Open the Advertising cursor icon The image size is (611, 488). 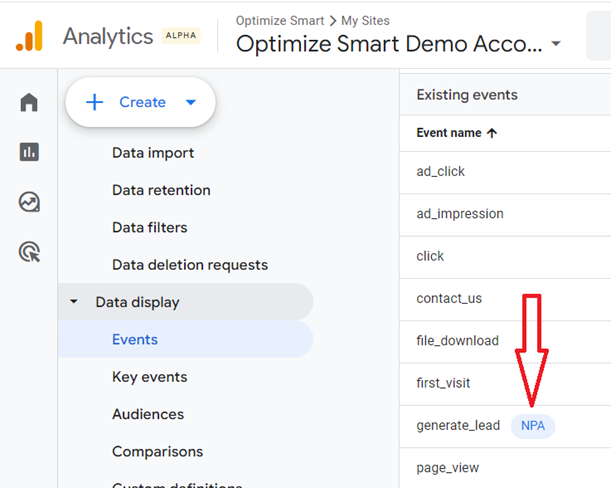pyautogui.click(x=29, y=252)
